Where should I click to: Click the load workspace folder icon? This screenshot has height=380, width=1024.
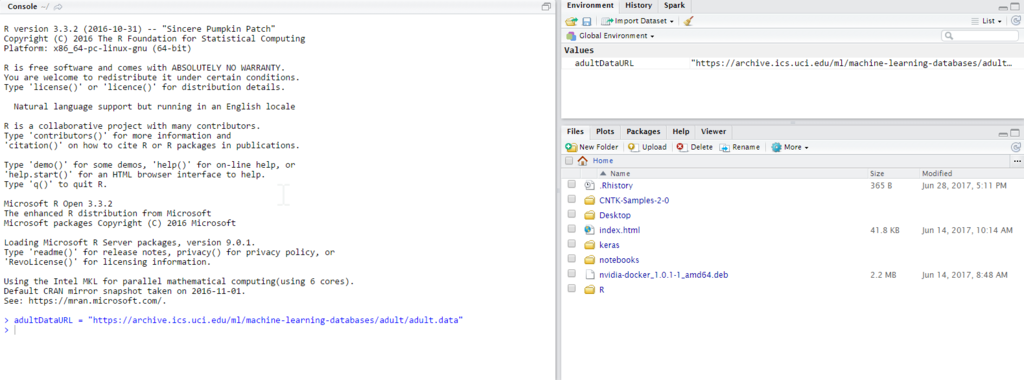[571, 21]
